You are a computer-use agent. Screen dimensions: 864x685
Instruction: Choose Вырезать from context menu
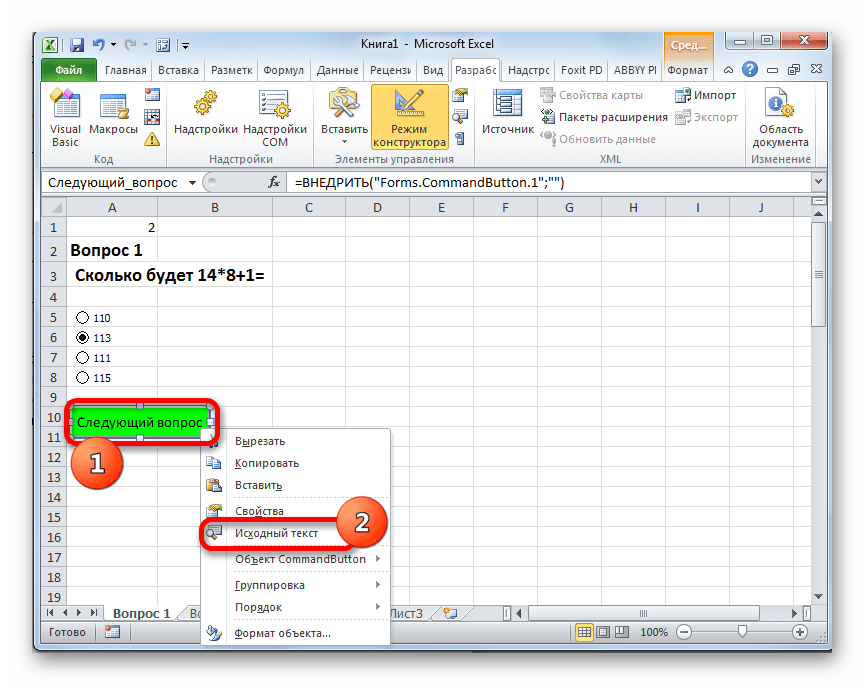(296, 441)
